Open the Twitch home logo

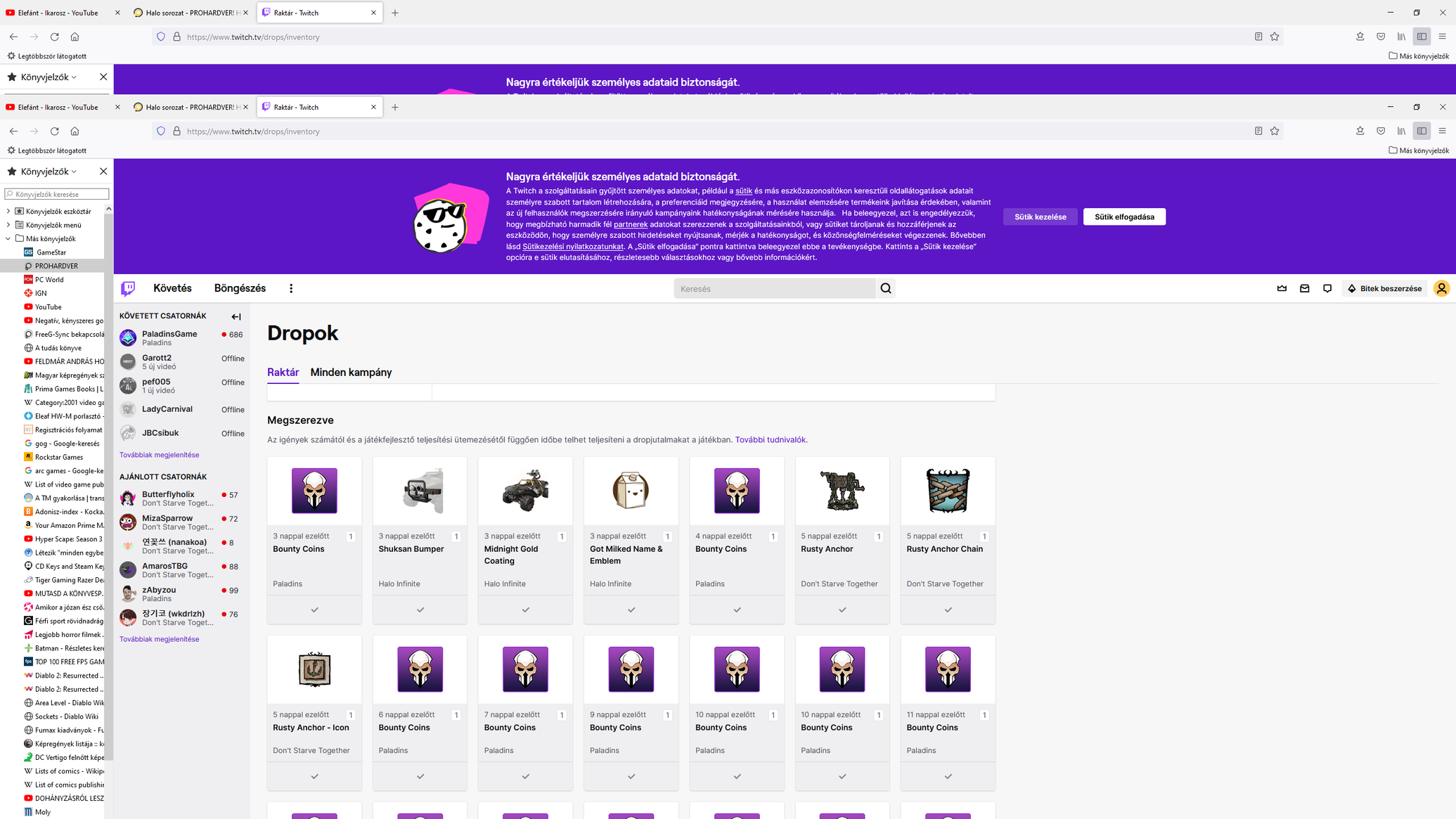coord(128,288)
